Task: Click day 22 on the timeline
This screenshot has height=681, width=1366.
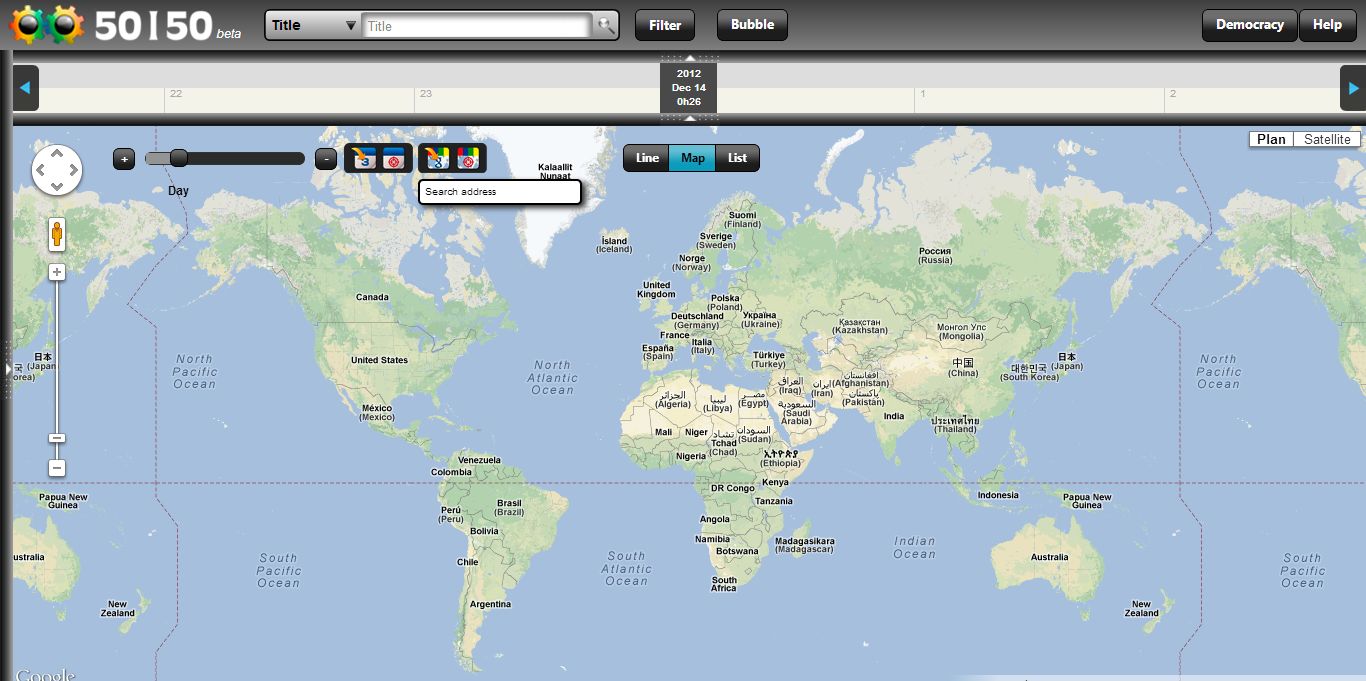Action: pyautogui.click(x=176, y=94)
